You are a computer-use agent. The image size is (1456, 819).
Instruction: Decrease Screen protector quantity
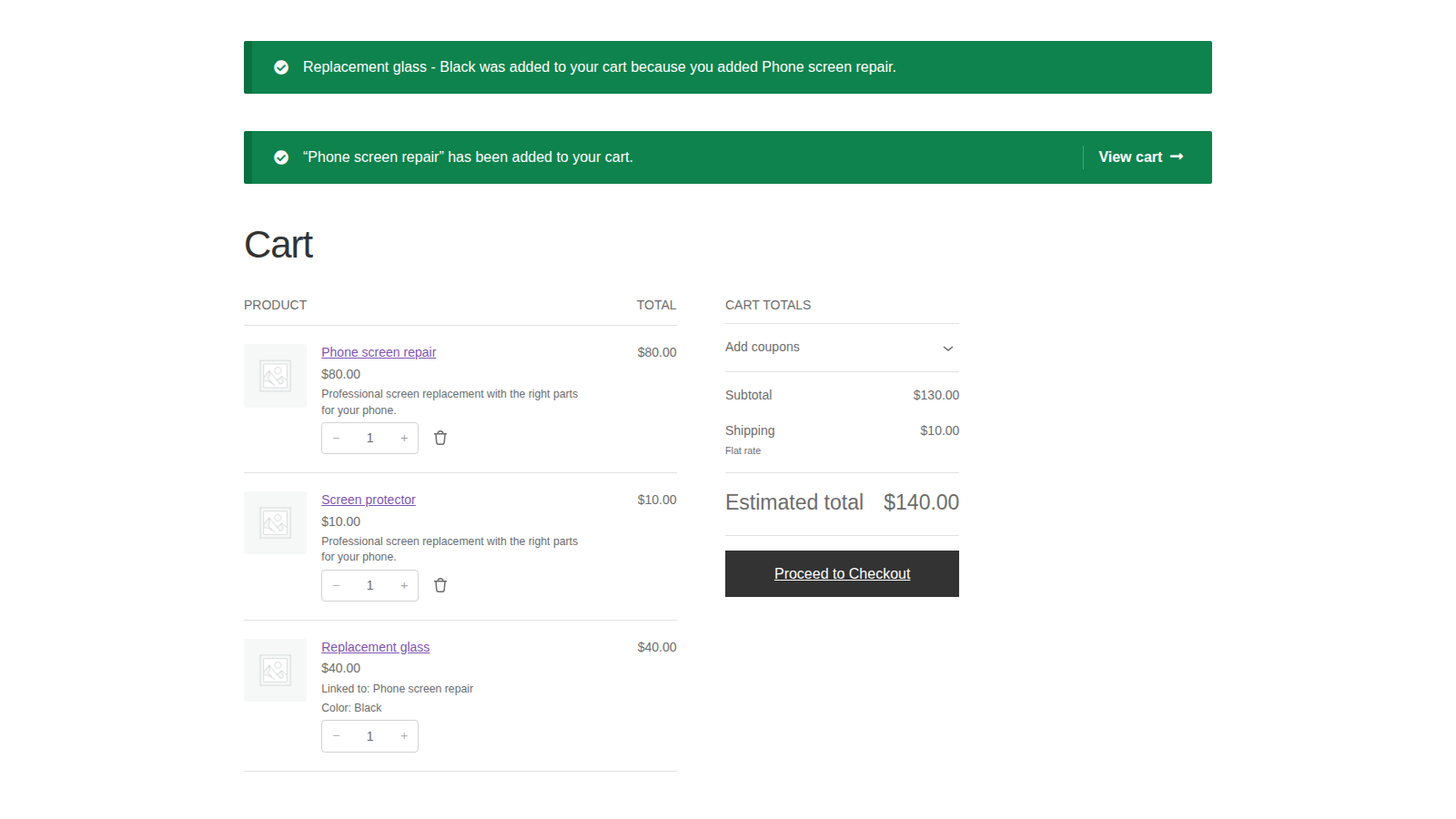(x=337, y=585)
